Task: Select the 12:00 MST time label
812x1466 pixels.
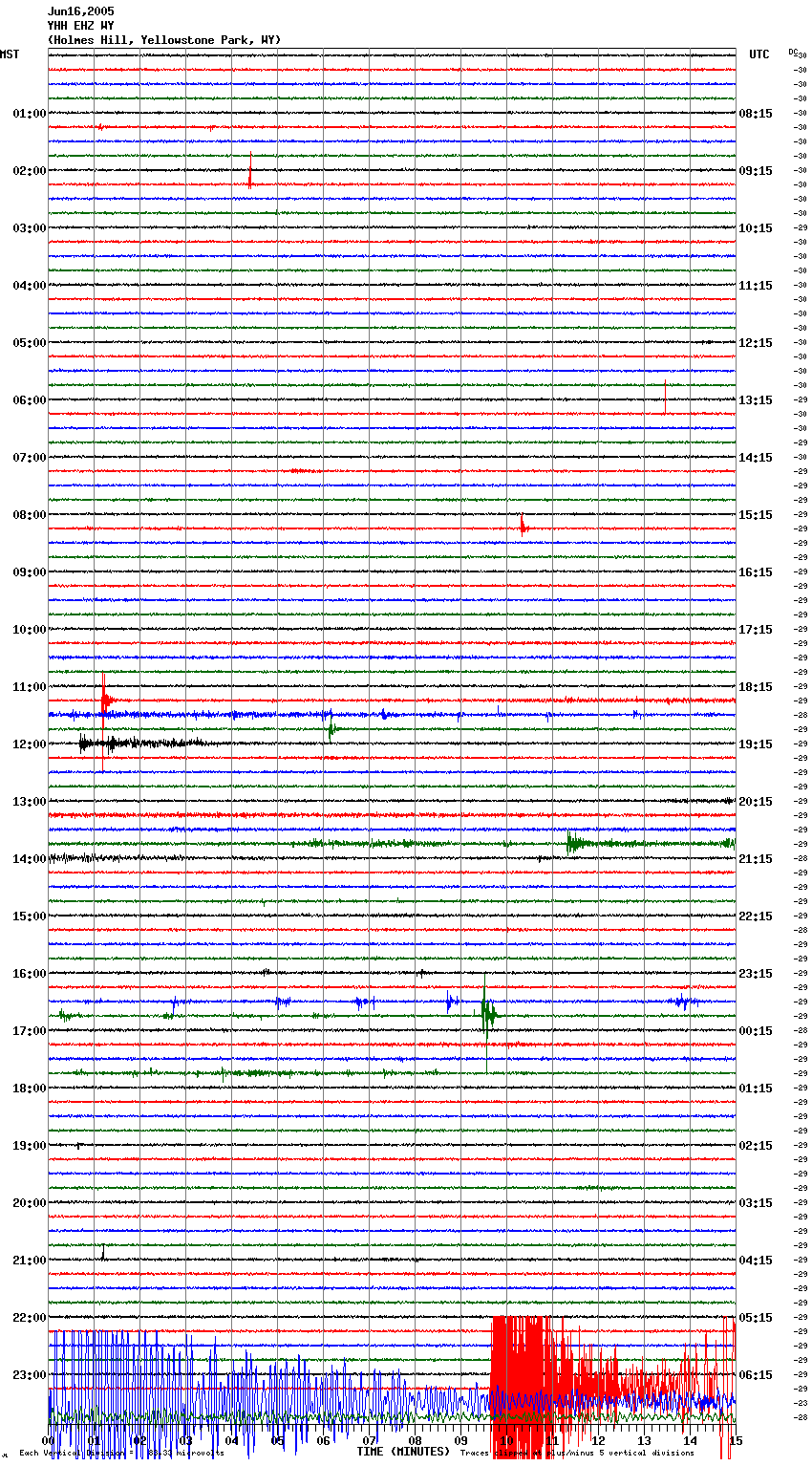Action: coord(30,744)
